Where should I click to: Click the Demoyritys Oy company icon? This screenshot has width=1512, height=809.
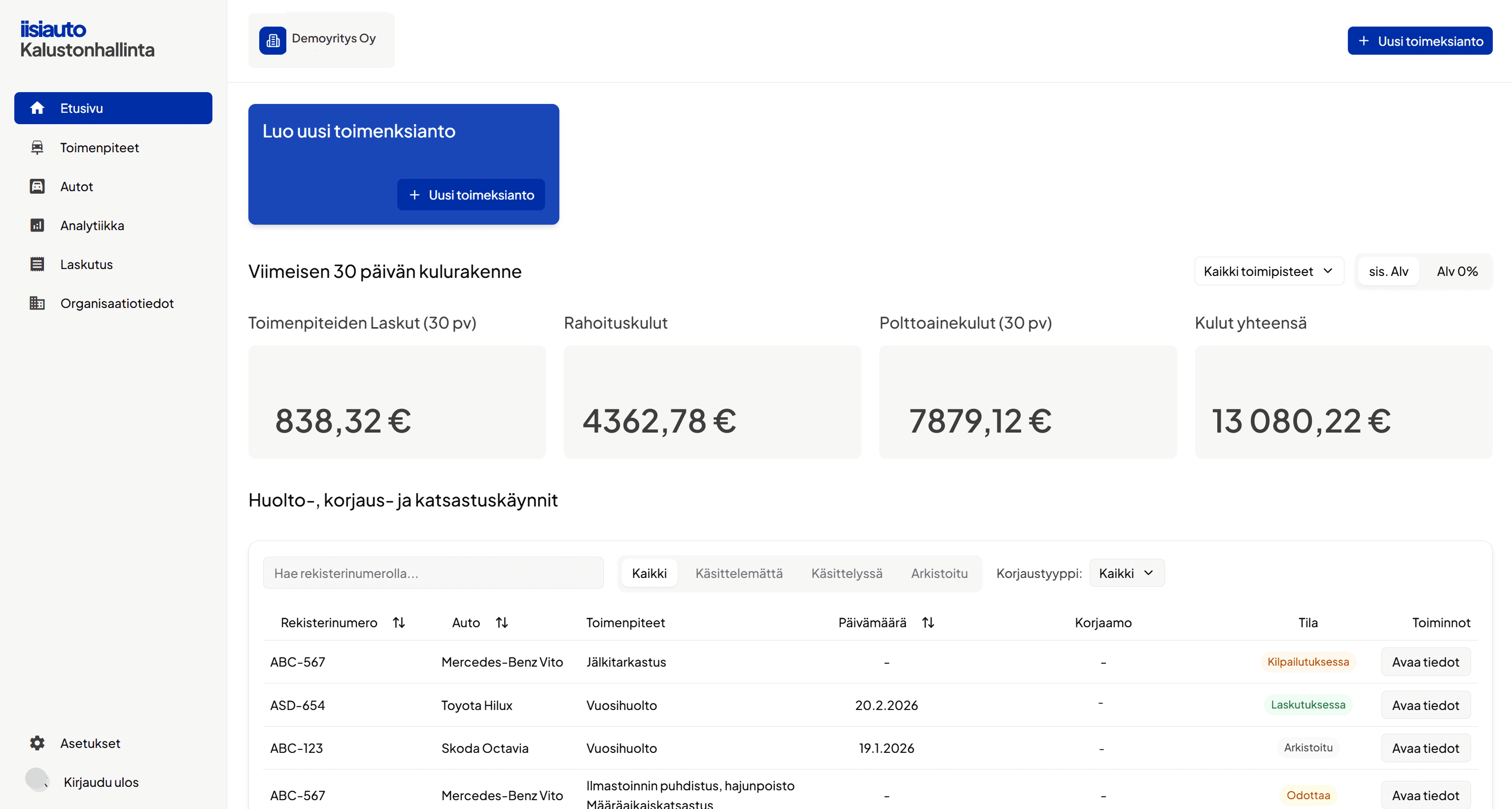273,40
